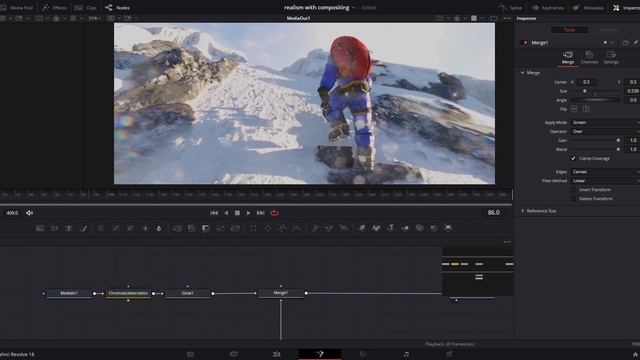640x360 pixels.
Task: Add a Background node from toolbar
Action: (x=40, y=228)
